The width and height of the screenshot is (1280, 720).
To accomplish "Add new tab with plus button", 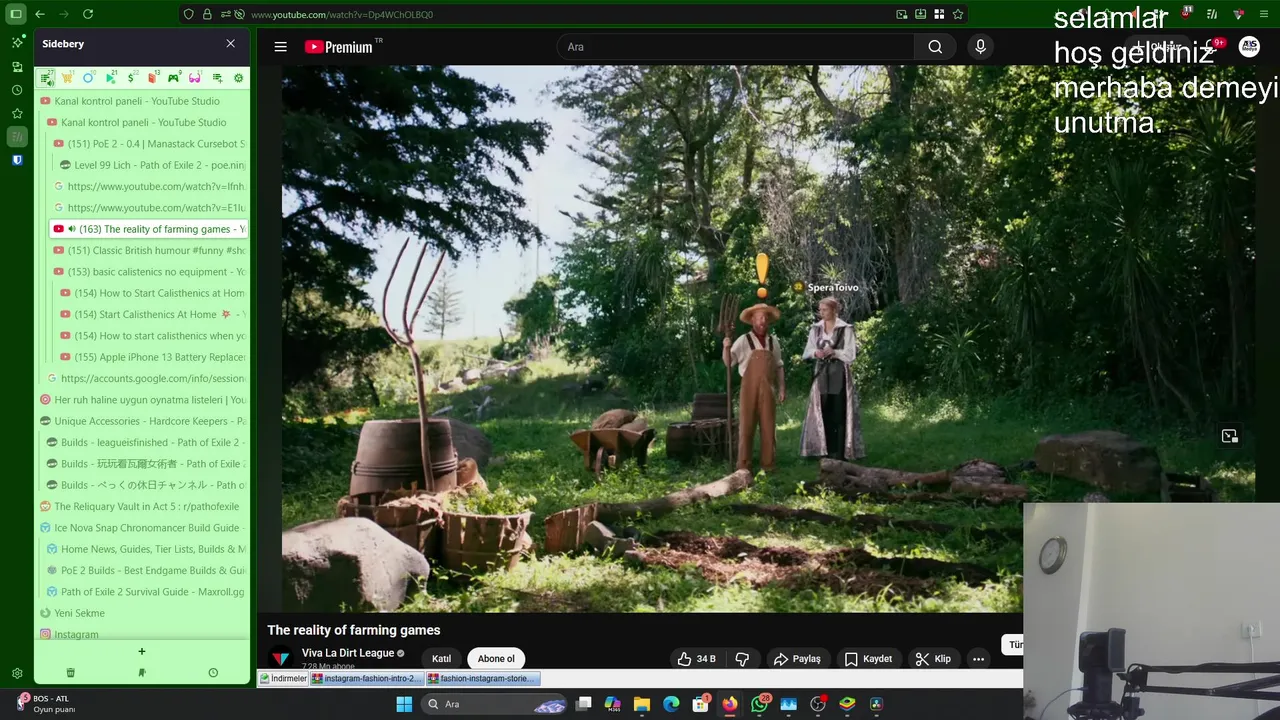I will tap(141, 652).
